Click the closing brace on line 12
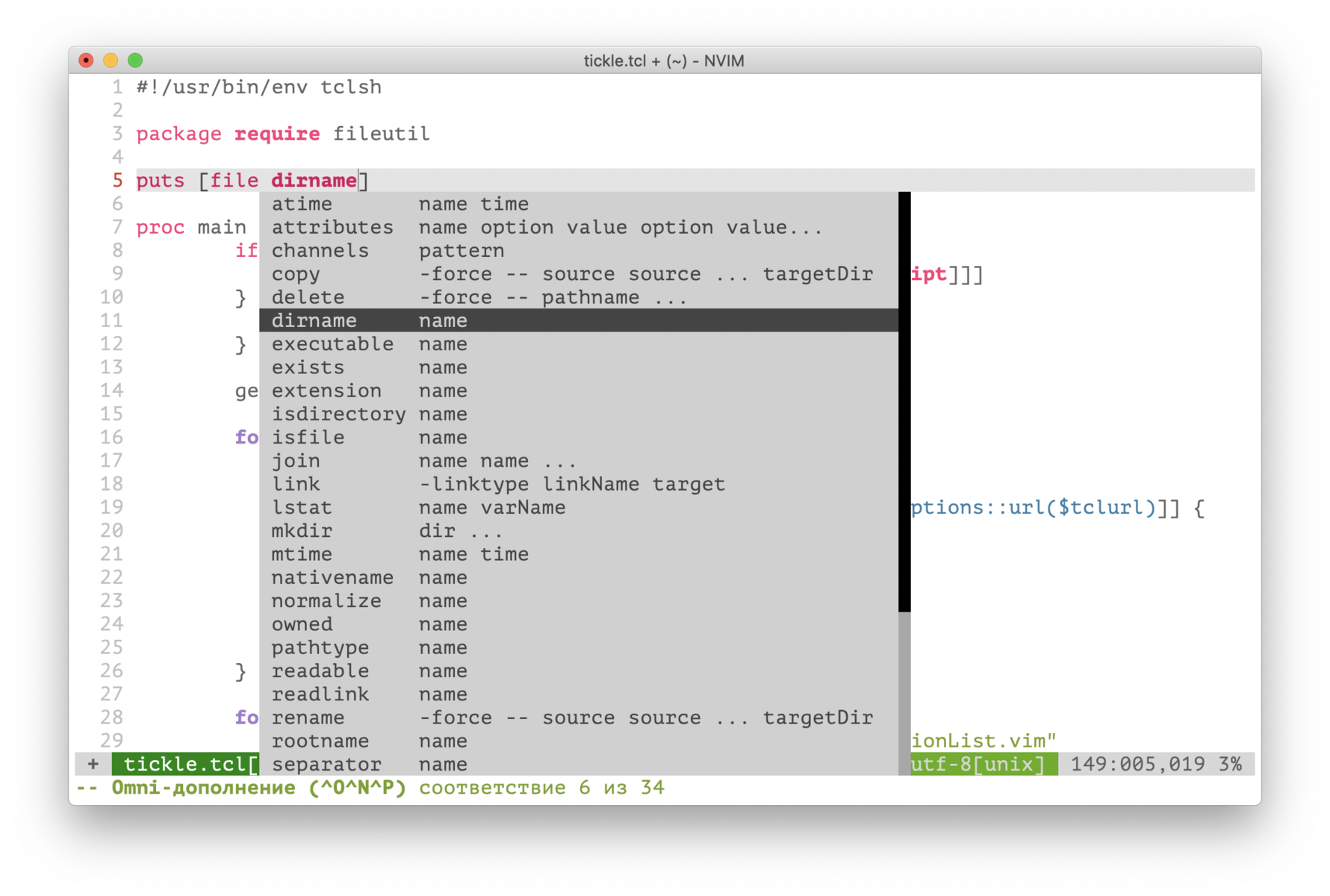The height and width of the screenshot is (896, 1330). click(240, 344)
